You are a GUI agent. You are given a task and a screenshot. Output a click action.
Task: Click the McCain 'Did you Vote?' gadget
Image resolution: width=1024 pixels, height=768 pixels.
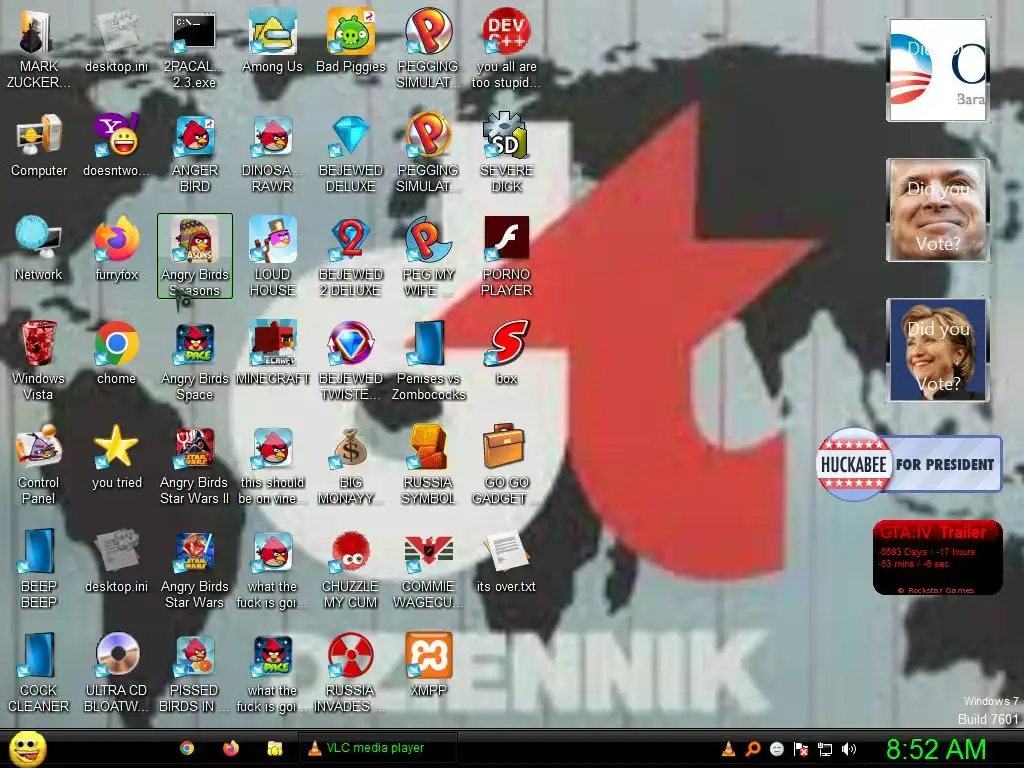click(x=937, y=210)
